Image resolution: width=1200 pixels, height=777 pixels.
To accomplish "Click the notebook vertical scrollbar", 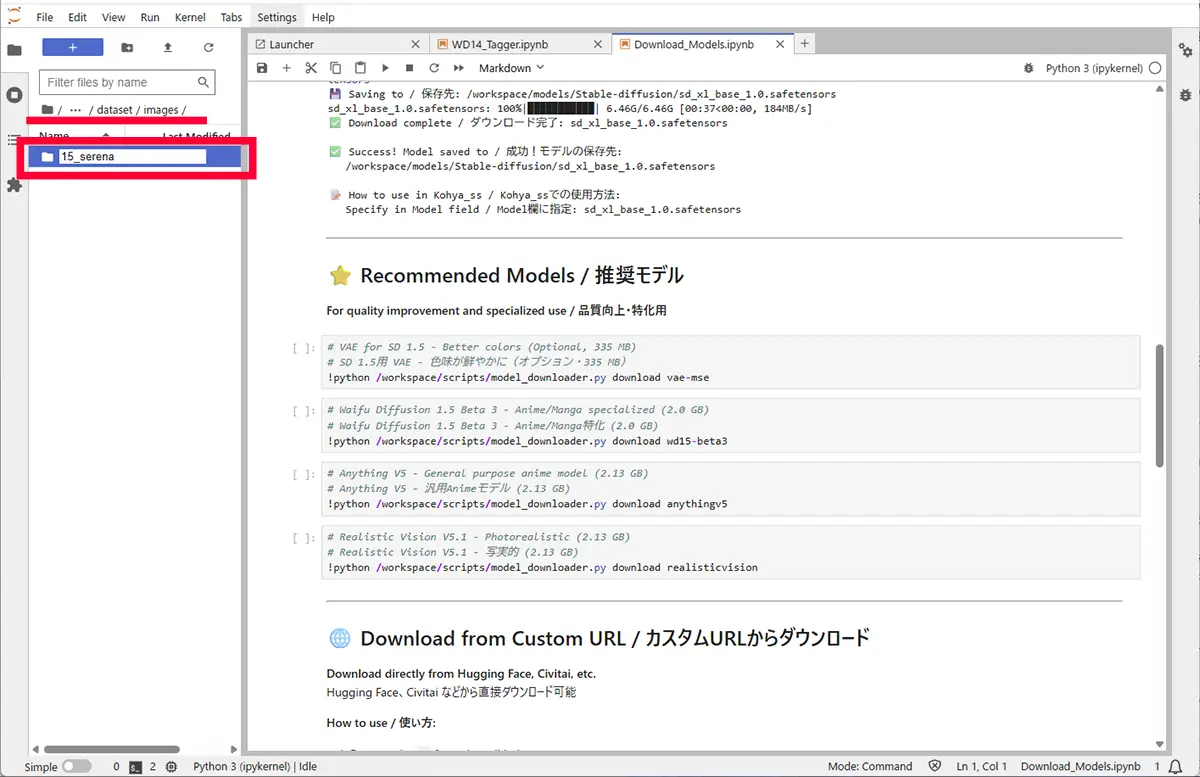I will [1160, 405].
